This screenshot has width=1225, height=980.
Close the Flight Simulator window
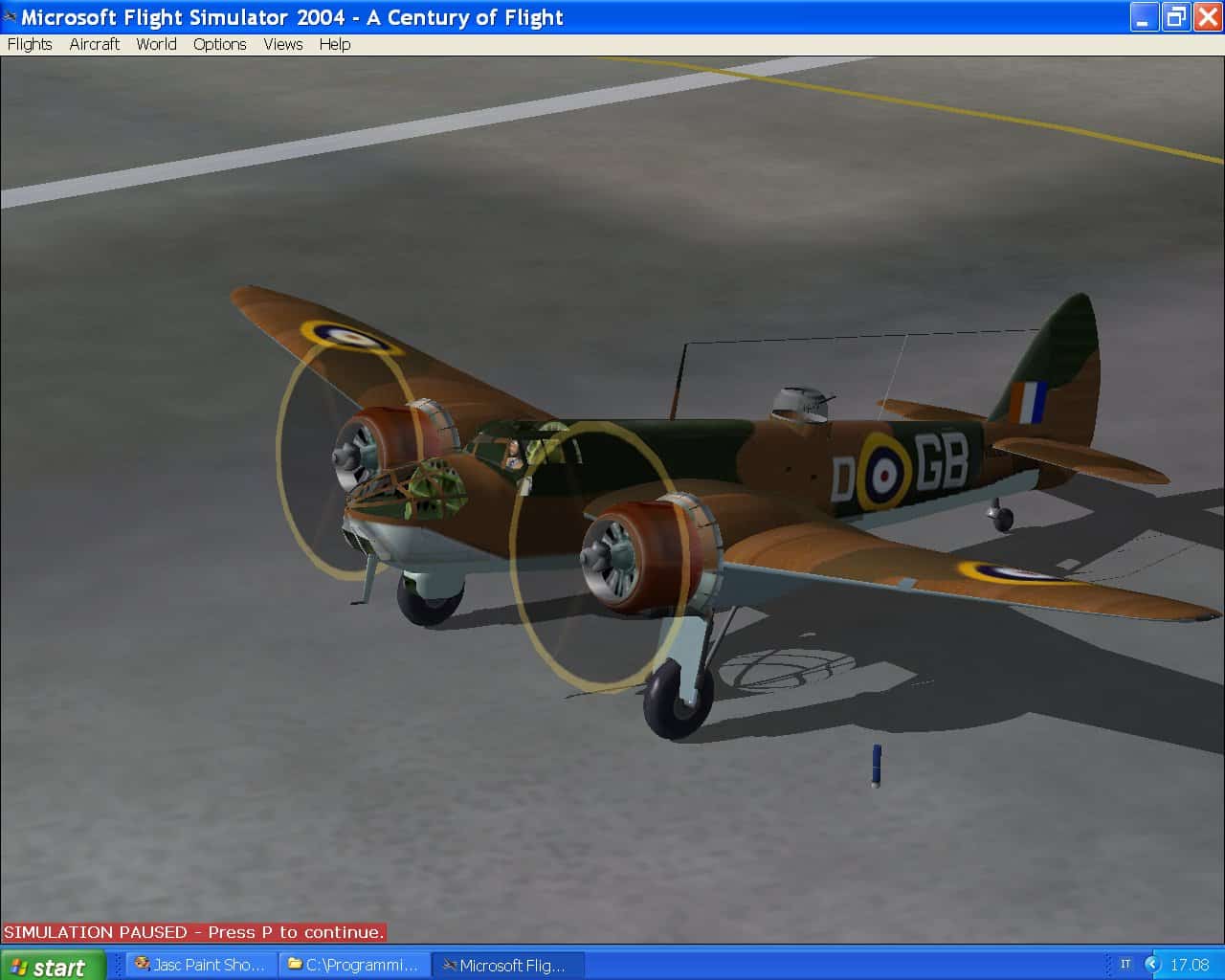click(1207, 17)
